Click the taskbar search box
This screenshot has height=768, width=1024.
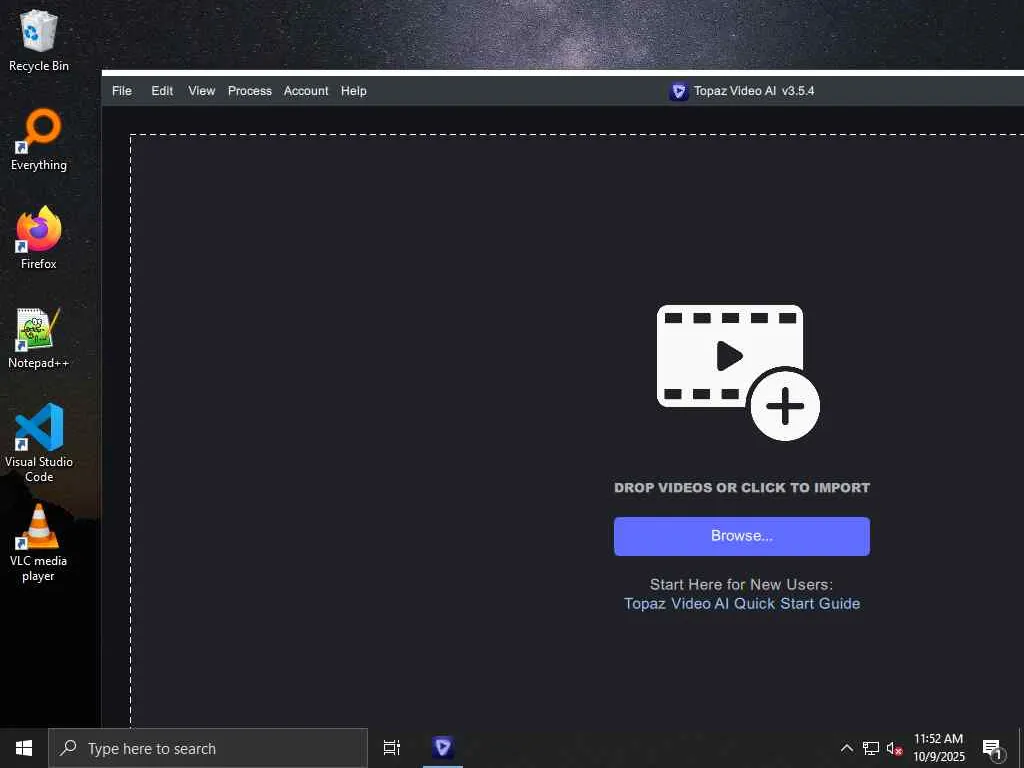[x=208, y=748]
